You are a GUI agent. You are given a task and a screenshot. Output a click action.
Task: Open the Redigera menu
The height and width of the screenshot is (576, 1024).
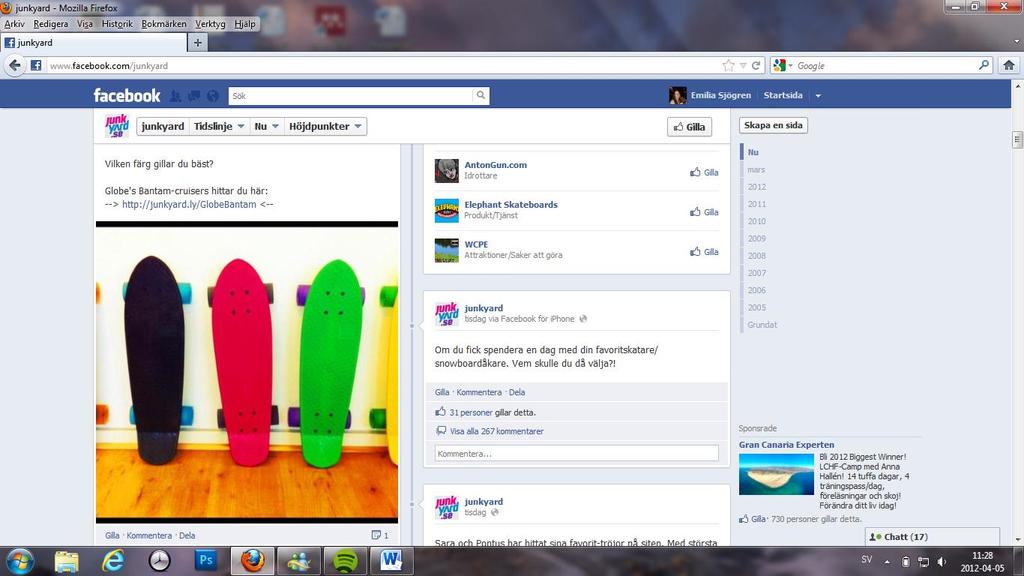[x=51, y=24]
